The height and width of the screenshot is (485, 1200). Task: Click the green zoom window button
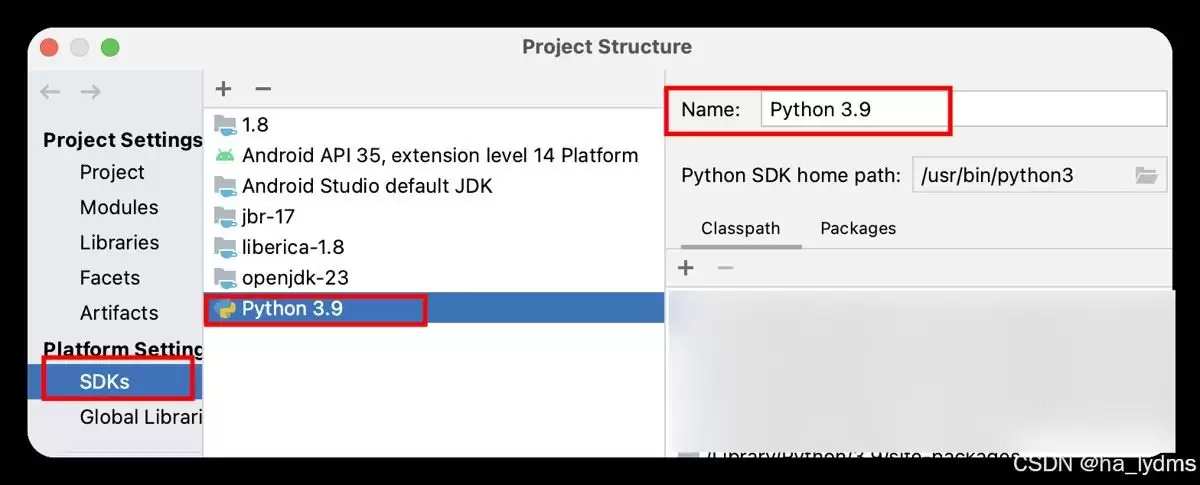click(110, 47)
